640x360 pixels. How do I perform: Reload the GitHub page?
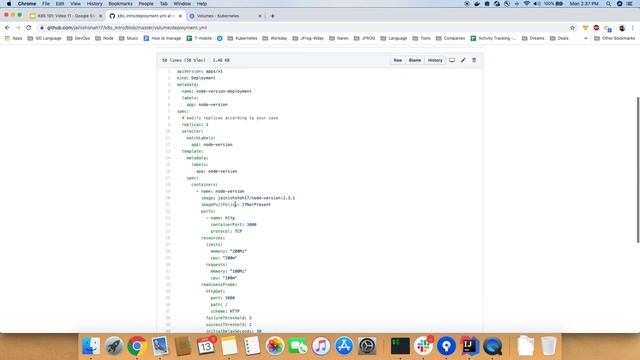(x=29, y=28)
